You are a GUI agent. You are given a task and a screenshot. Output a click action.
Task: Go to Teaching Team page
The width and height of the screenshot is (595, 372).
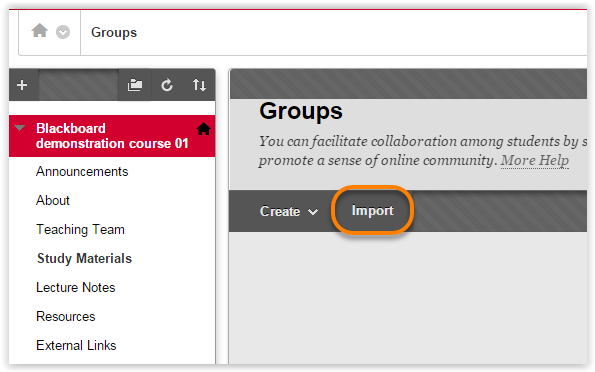click(x=80, y=230)
